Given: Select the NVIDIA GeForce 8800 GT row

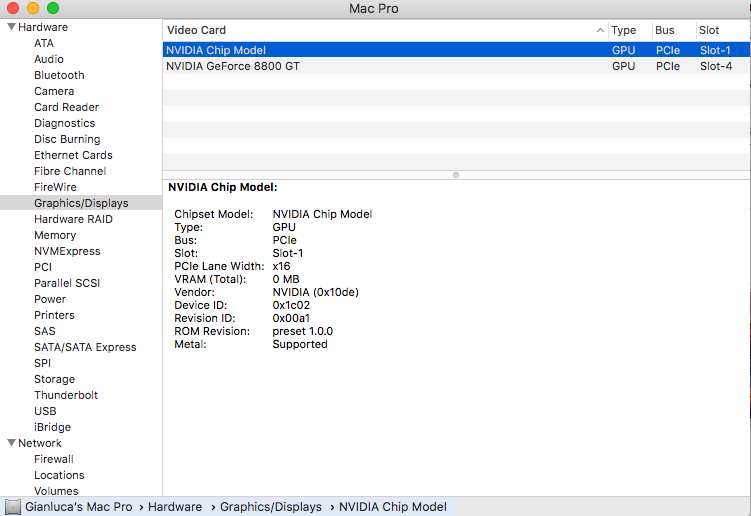Looking at the screenshot, I should [456, 66].
